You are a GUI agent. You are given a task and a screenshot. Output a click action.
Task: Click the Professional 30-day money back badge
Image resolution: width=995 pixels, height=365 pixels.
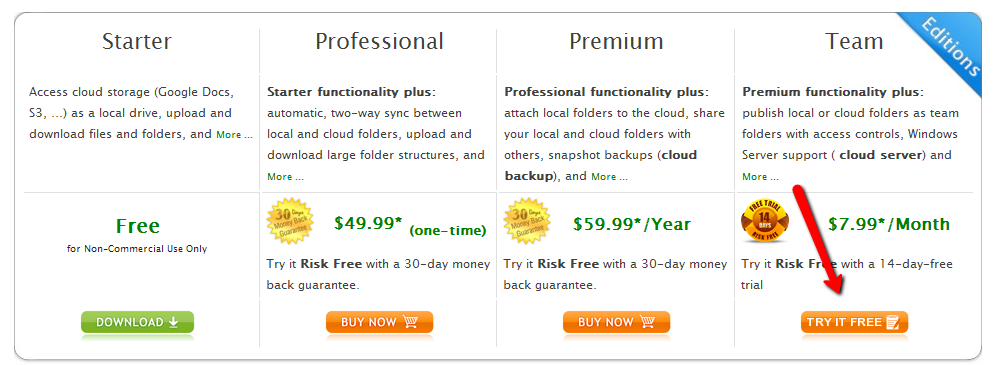[x=291, y=221]
